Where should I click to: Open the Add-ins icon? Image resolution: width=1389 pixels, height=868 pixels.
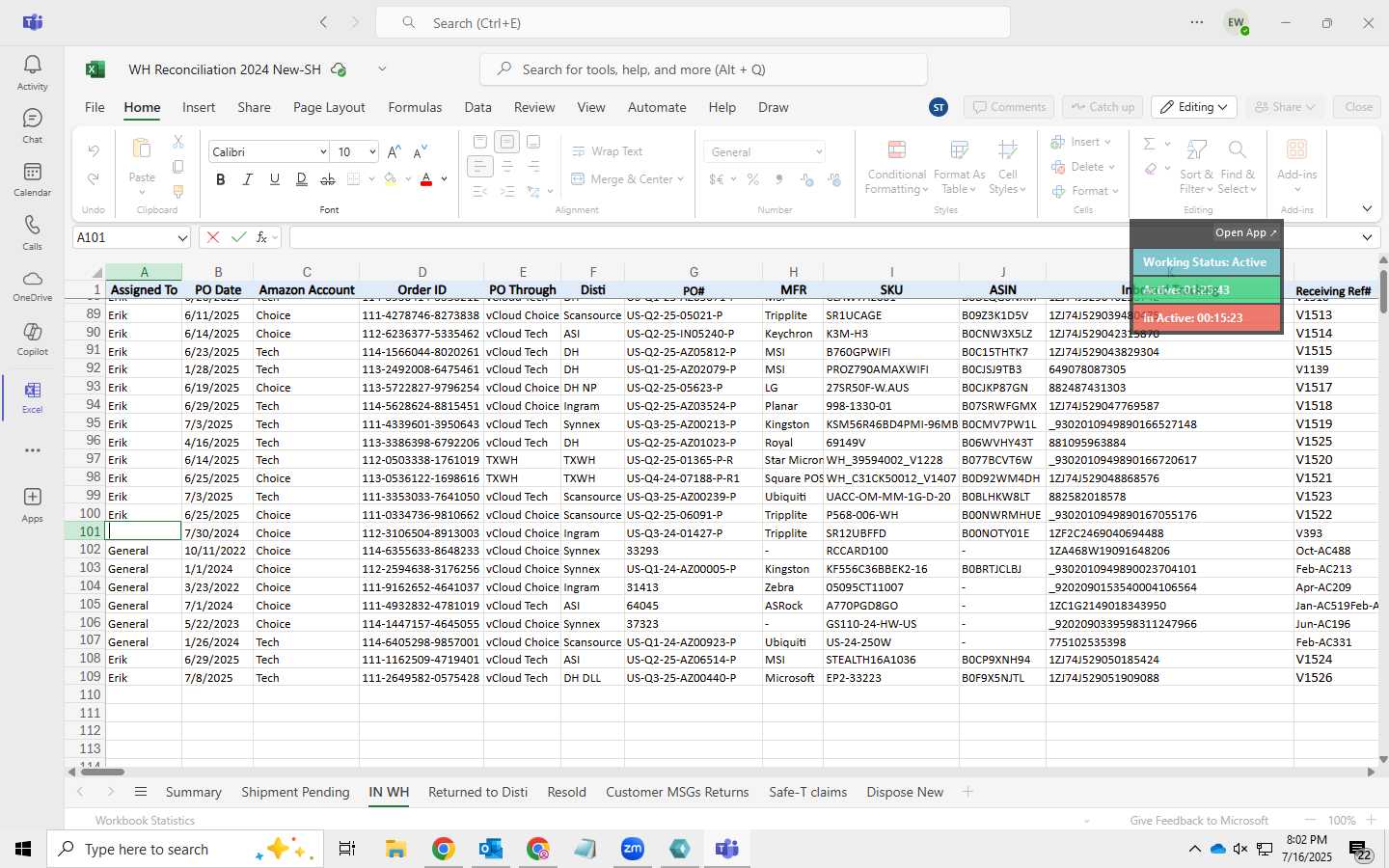[1296, 150]
